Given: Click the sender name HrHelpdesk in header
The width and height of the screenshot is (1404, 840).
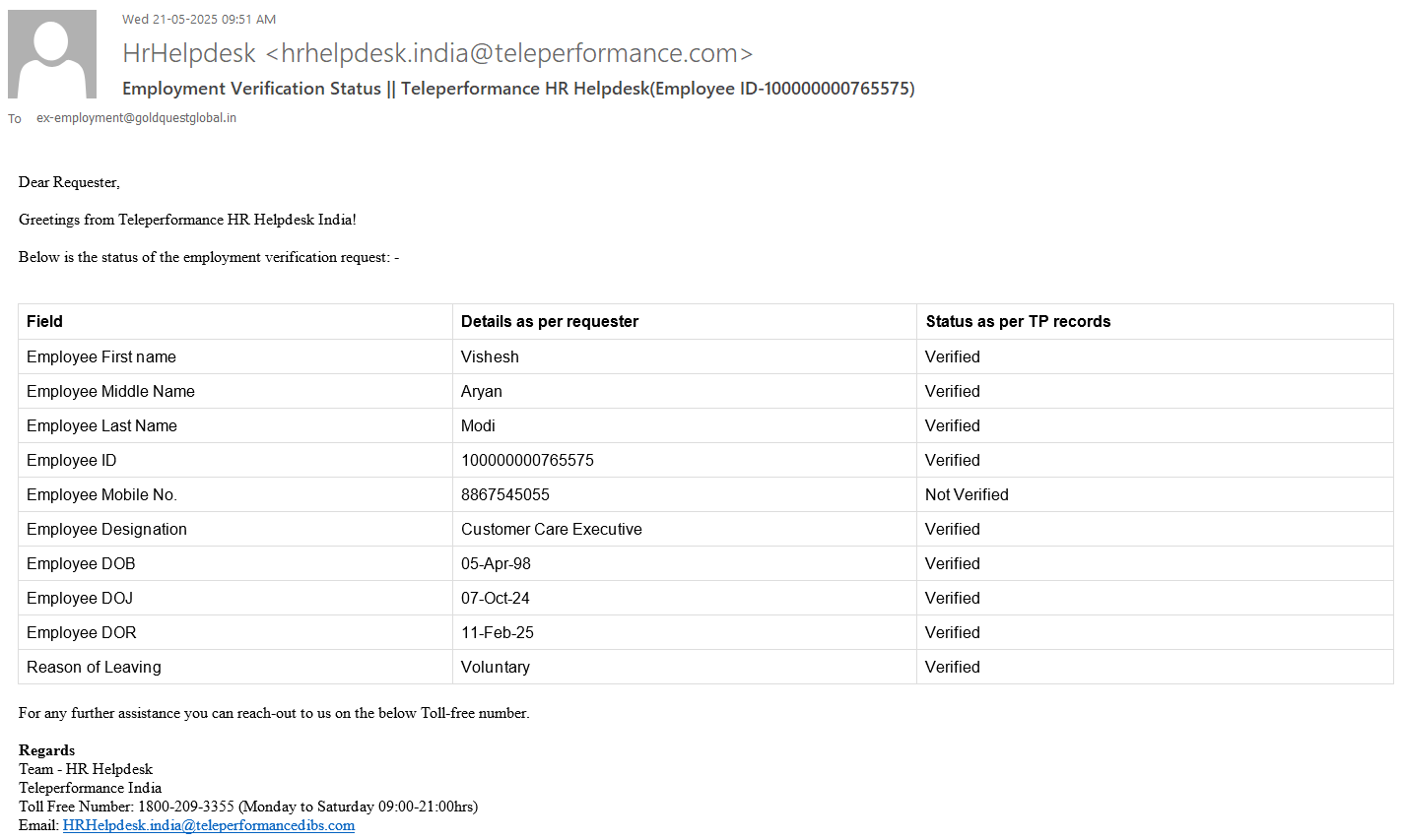Looking at the screenshot, I should (x=189, y=53).
